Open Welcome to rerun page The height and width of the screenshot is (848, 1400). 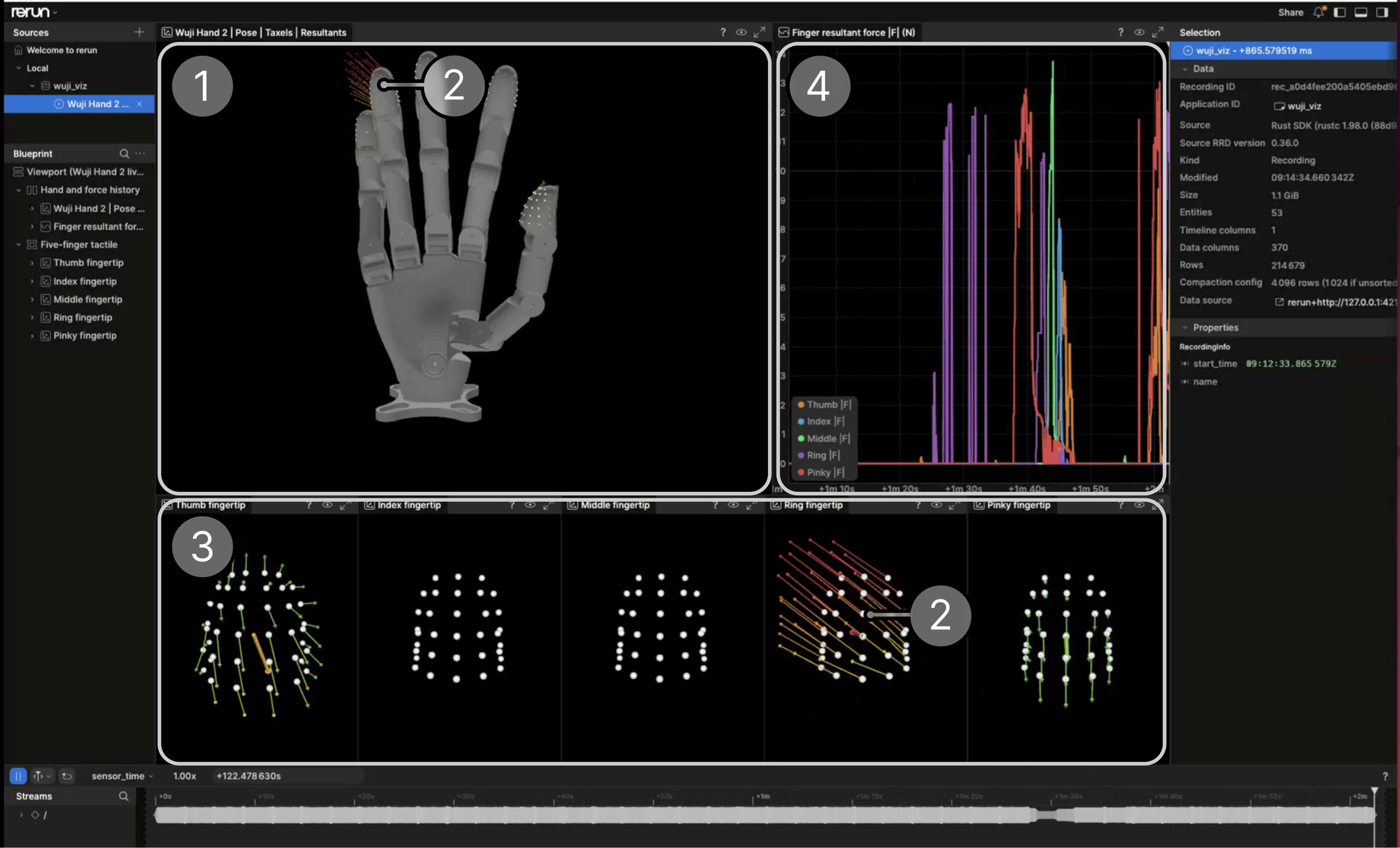[62, 51]
